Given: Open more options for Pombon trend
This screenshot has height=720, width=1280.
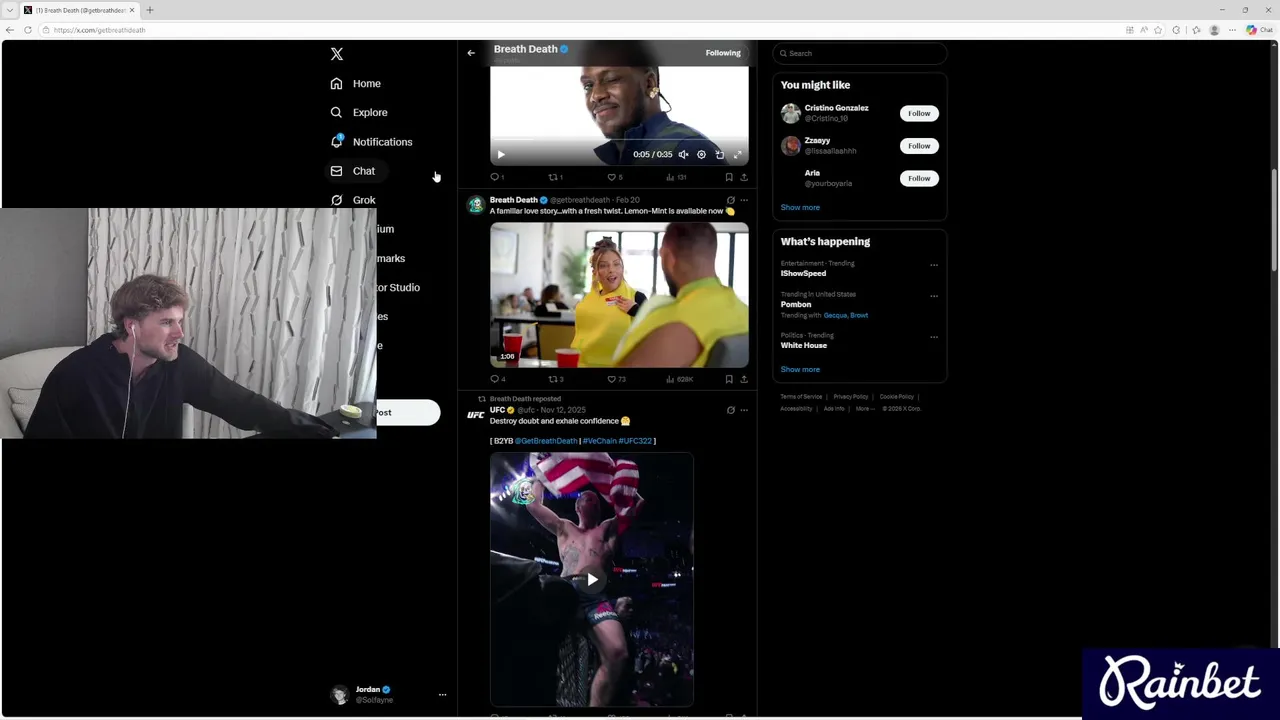Looking at the screenshot, I should point(934,296).
